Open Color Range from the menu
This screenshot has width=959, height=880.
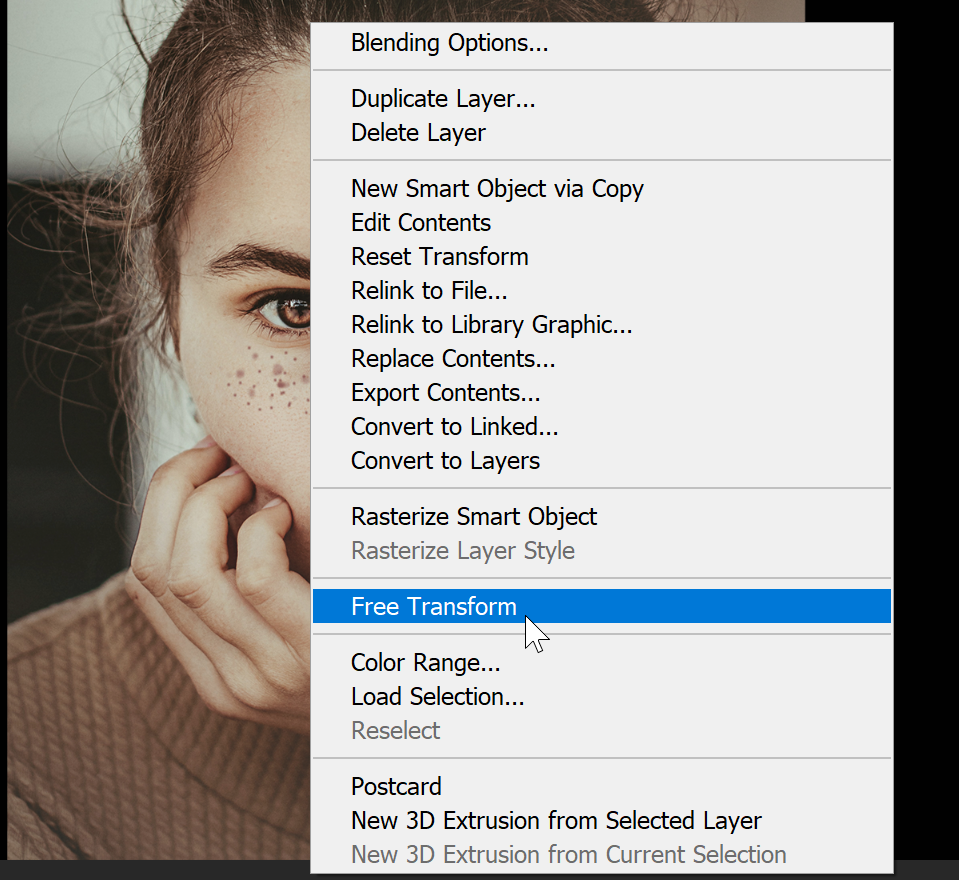click(x=602, y=662)
